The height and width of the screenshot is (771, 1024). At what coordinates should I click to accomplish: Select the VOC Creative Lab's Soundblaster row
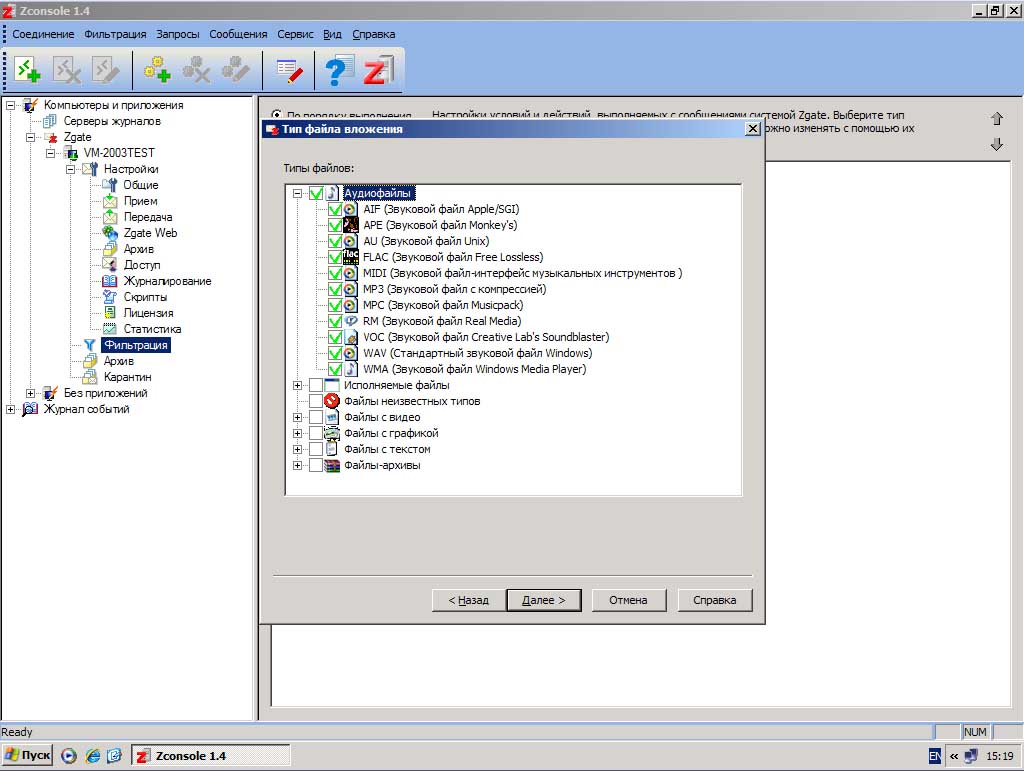coord(486,337)
